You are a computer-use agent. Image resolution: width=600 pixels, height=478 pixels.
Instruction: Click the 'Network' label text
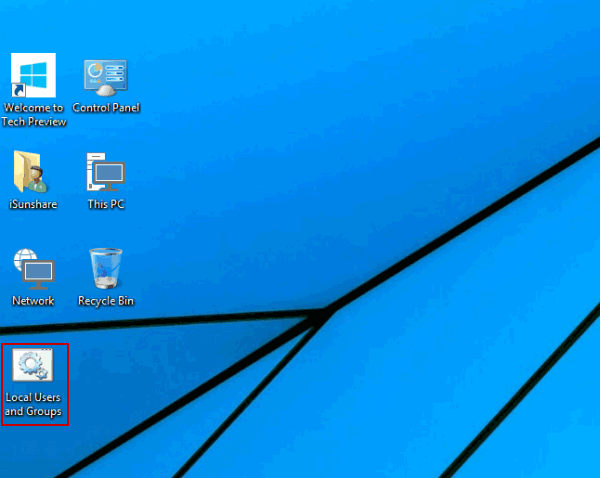33,301
